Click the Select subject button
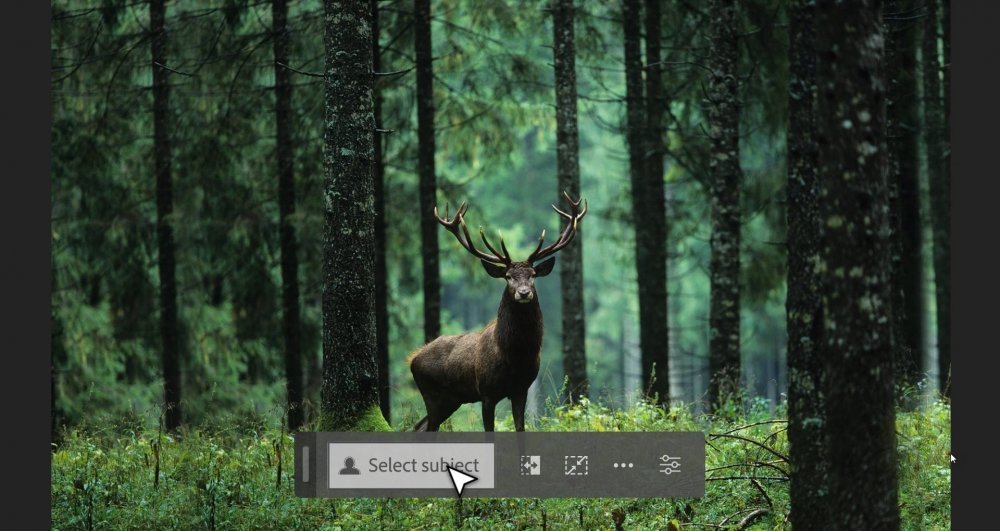Viewport: 1000px width, 531px height. (411, 465)
